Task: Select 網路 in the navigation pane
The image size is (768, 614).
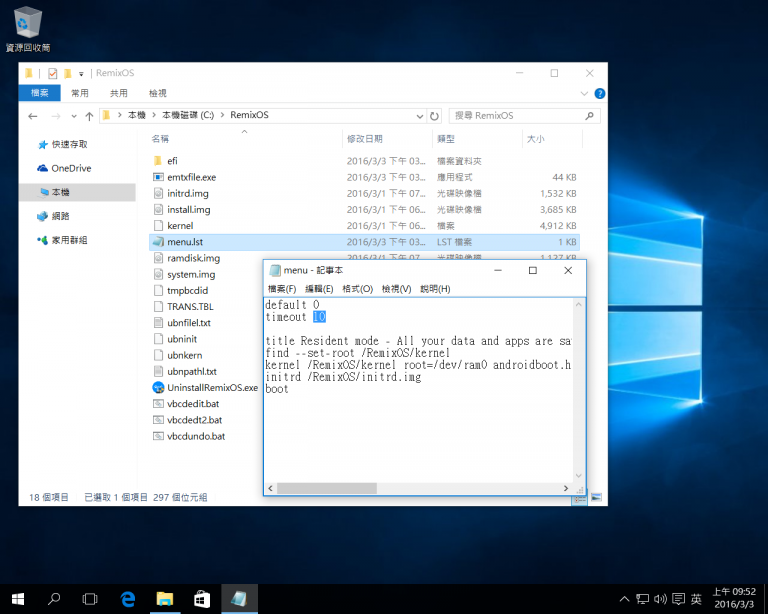Action: [60, 216]
